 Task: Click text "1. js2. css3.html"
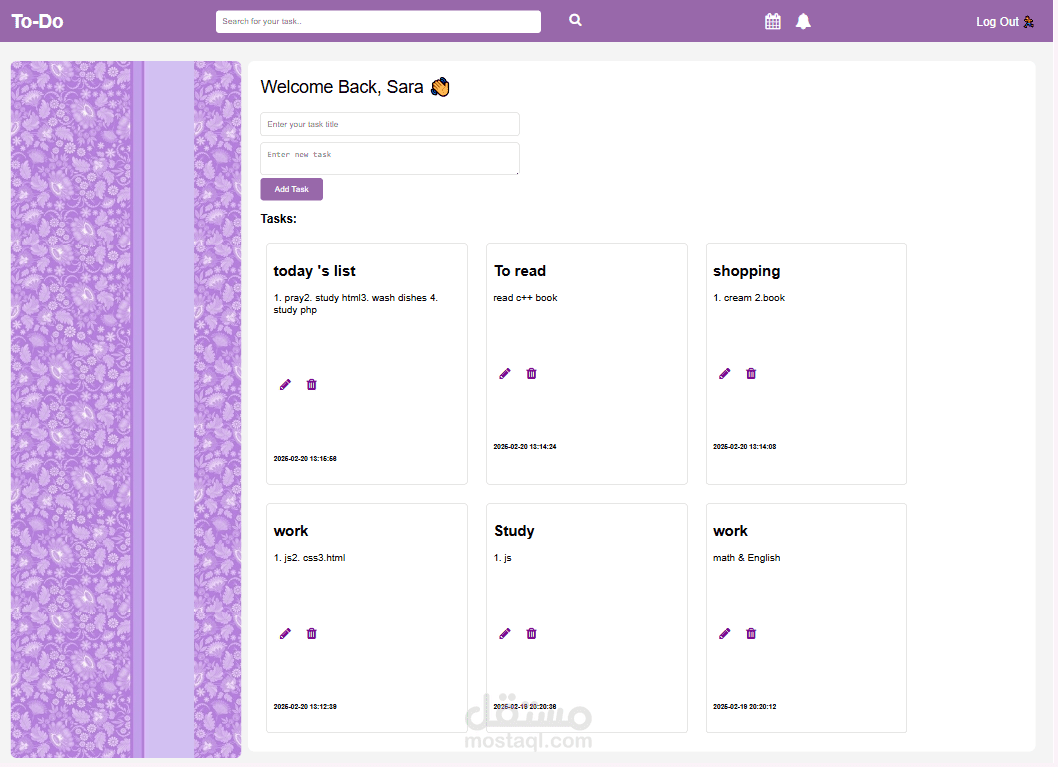pos(309,558)
